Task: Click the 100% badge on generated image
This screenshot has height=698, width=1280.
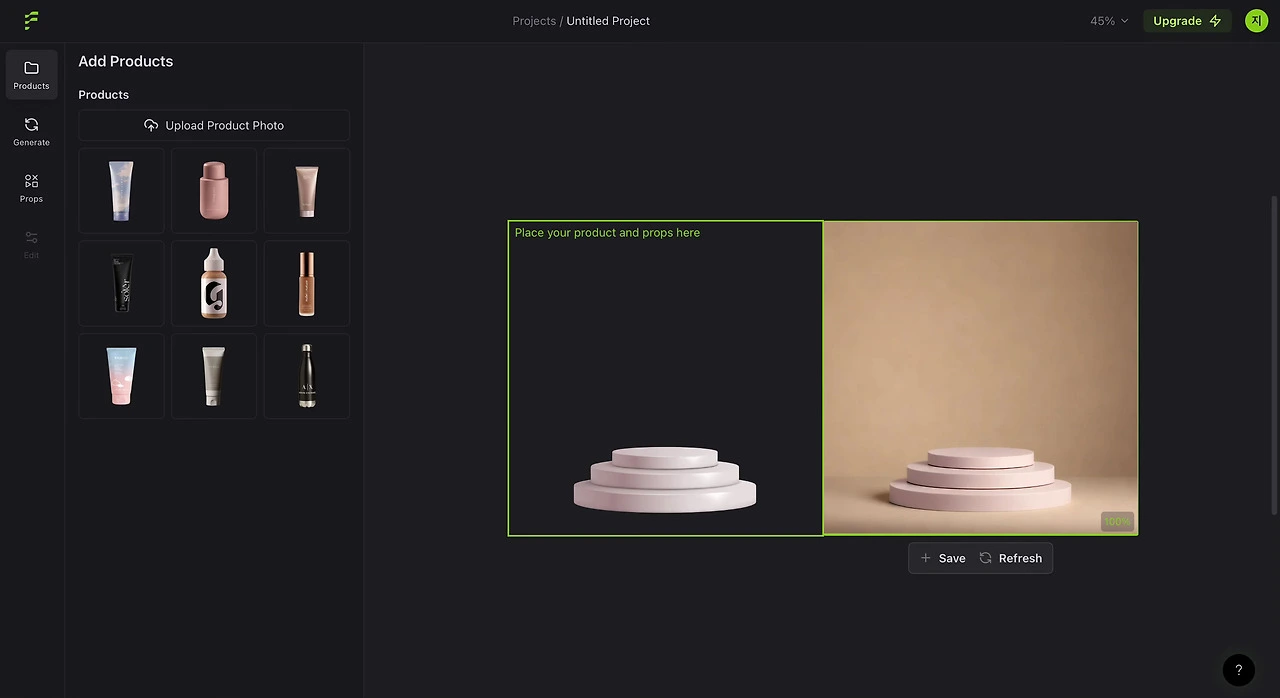Action: pyautogui.click(x=1117, y=521)
